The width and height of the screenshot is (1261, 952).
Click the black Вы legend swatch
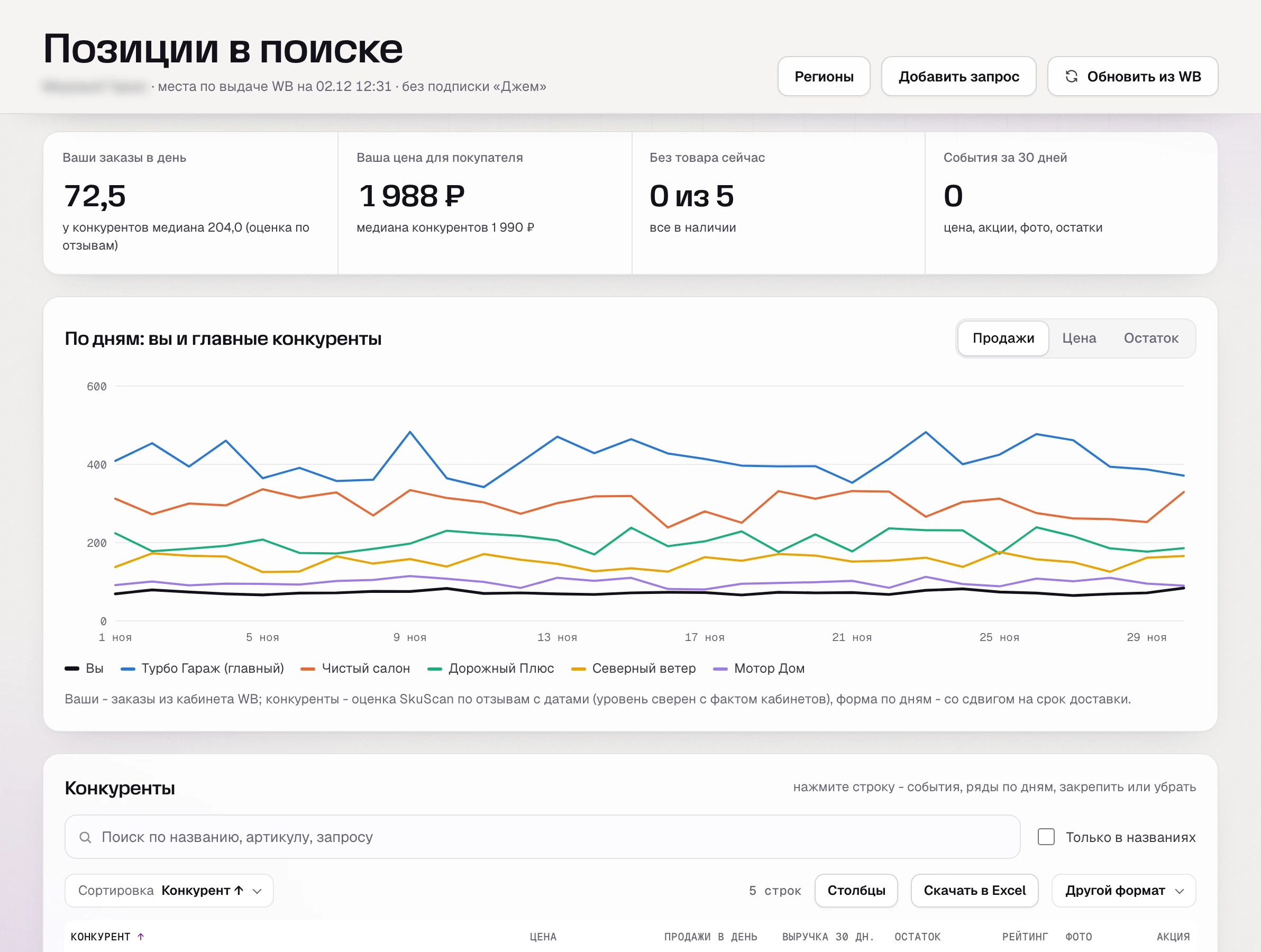click(72, 669)
